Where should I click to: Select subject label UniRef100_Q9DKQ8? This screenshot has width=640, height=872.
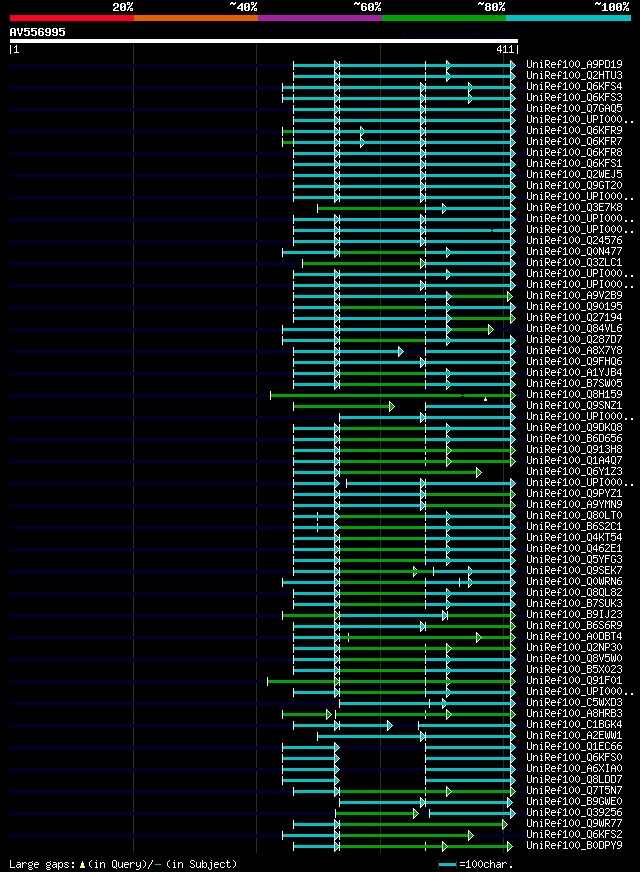[x=574, y=428]
